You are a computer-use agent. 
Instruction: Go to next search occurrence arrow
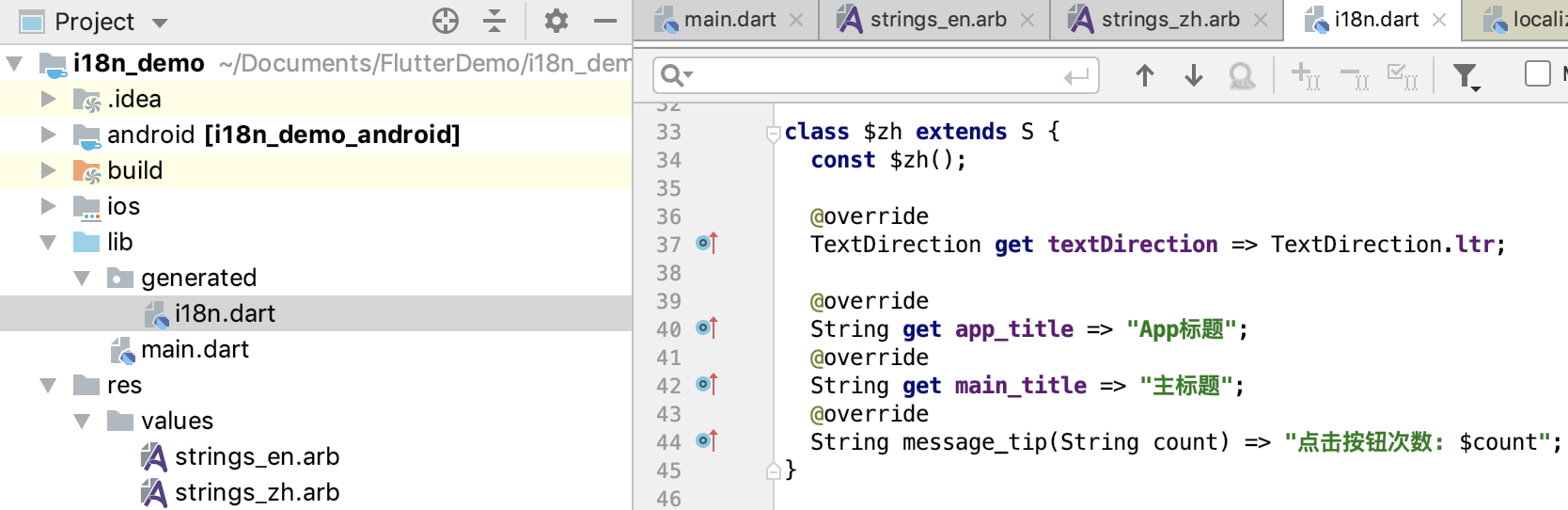1193,75
